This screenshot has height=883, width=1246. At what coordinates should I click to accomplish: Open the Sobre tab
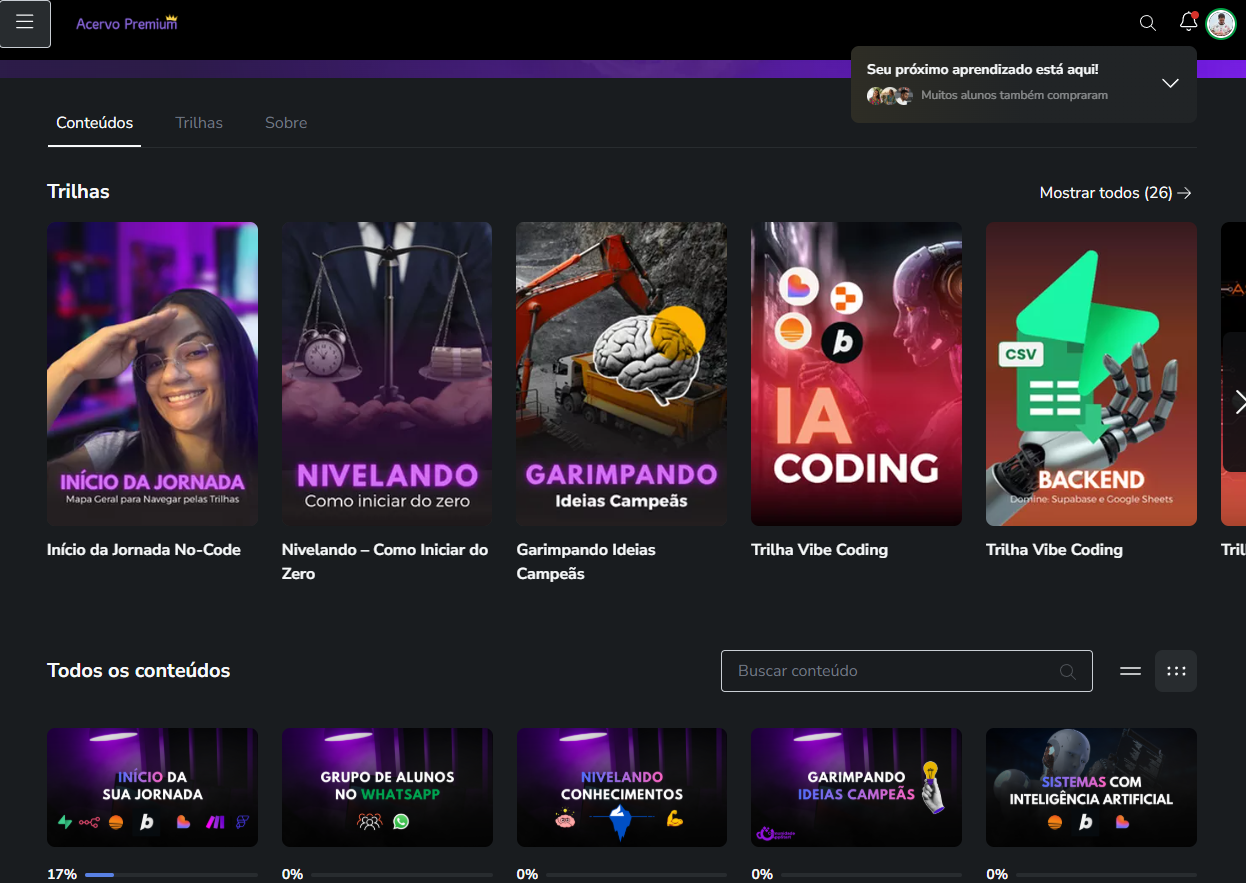(286, 123)
